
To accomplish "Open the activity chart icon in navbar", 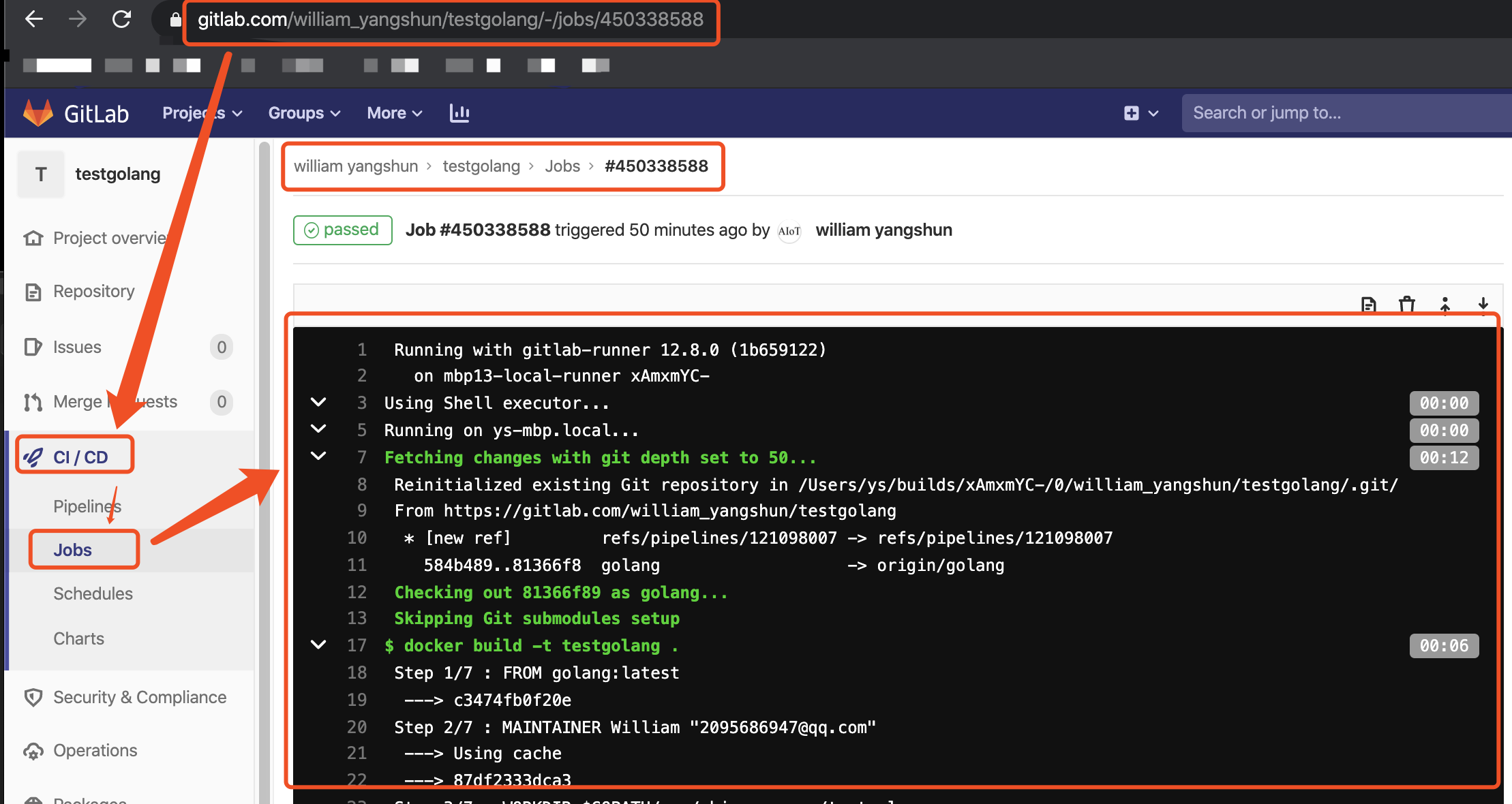I will click(459, 113).
